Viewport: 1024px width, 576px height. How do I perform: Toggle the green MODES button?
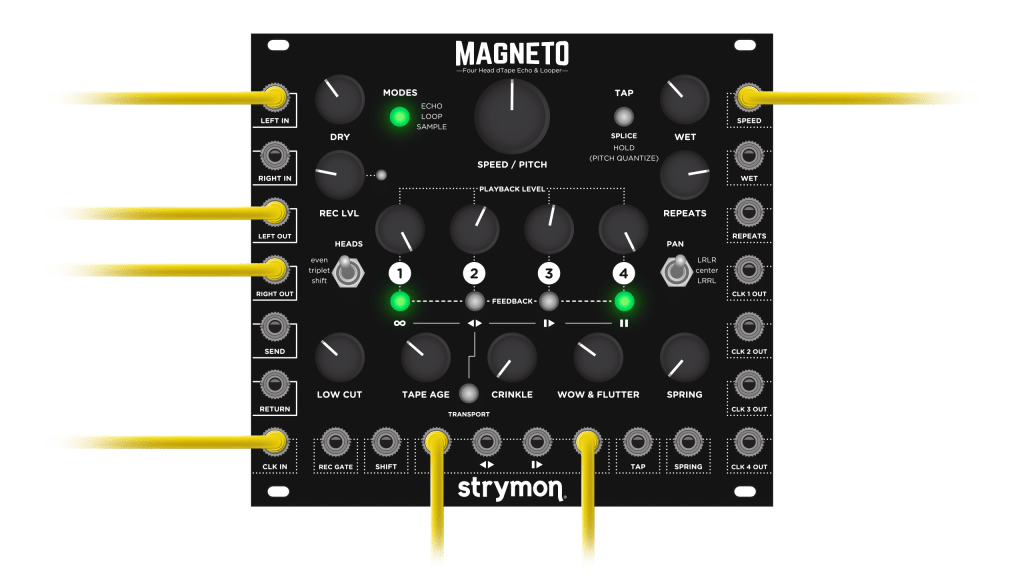(x=399, y=117)
